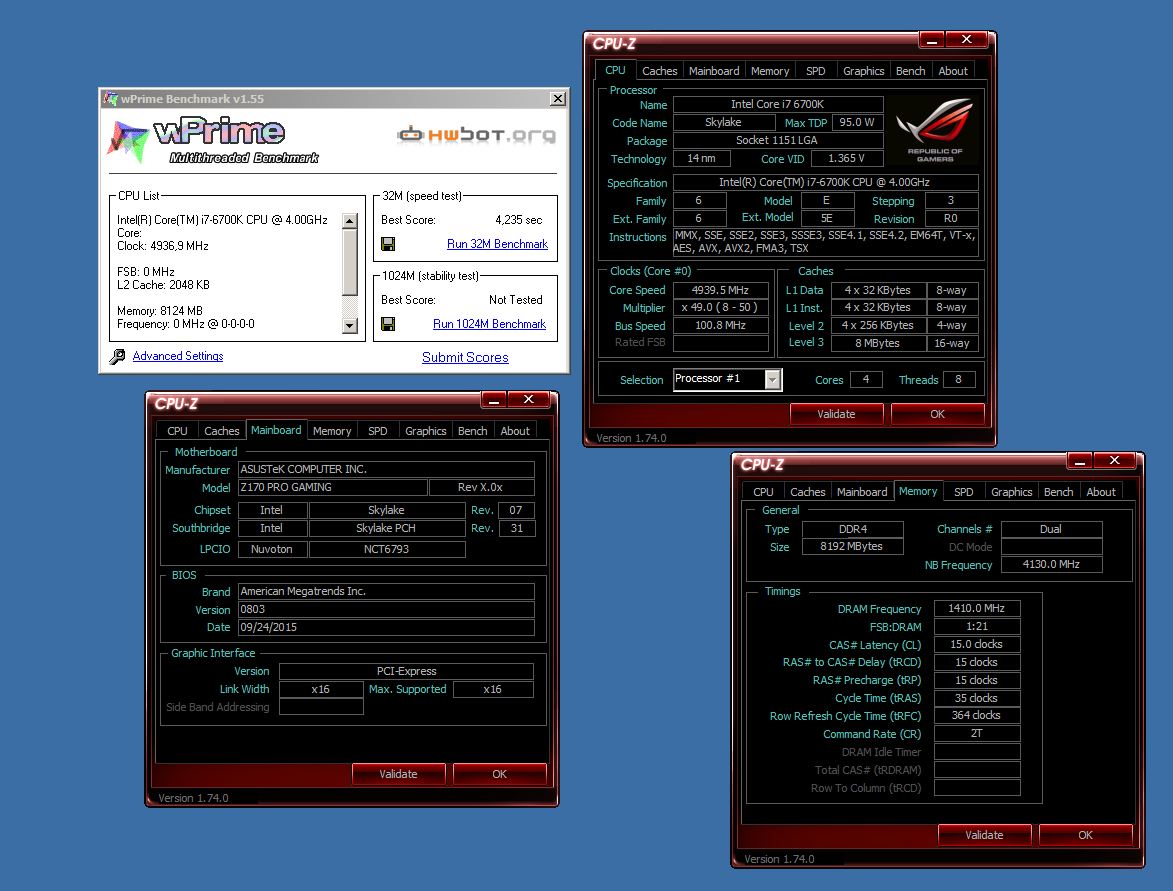The width and height of the screenshot is (1173, 891).
Task: Click the BIOS date 09/24/2015 field
Action: click(386, 627)
